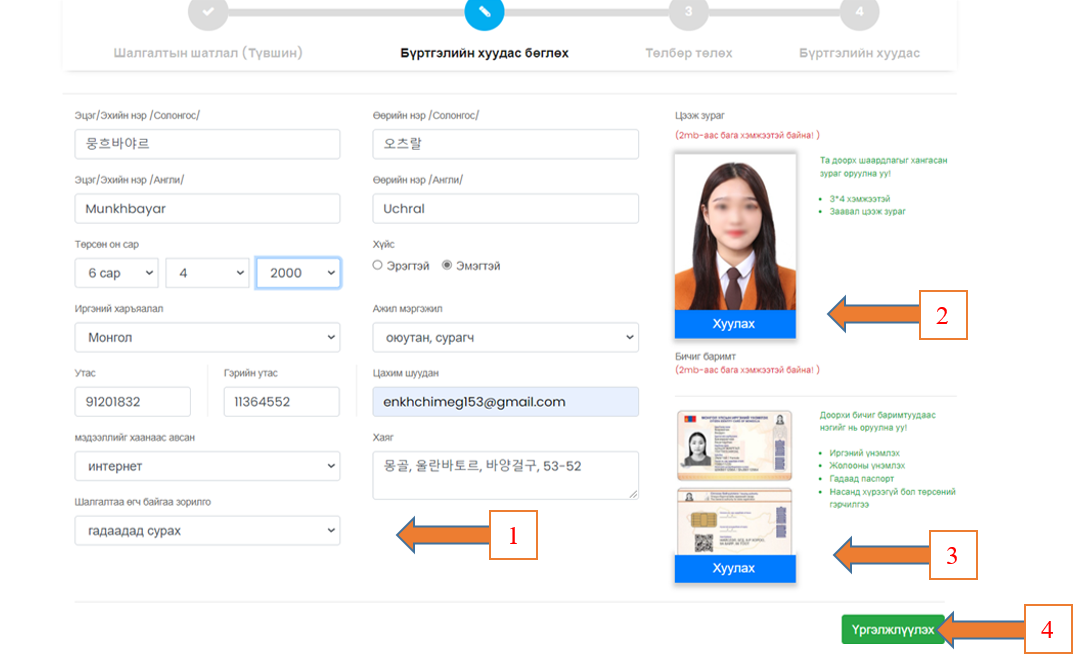Click the step 3 circle icon
This screenshot has width=1082, height=664.
(x=689, y=12)
